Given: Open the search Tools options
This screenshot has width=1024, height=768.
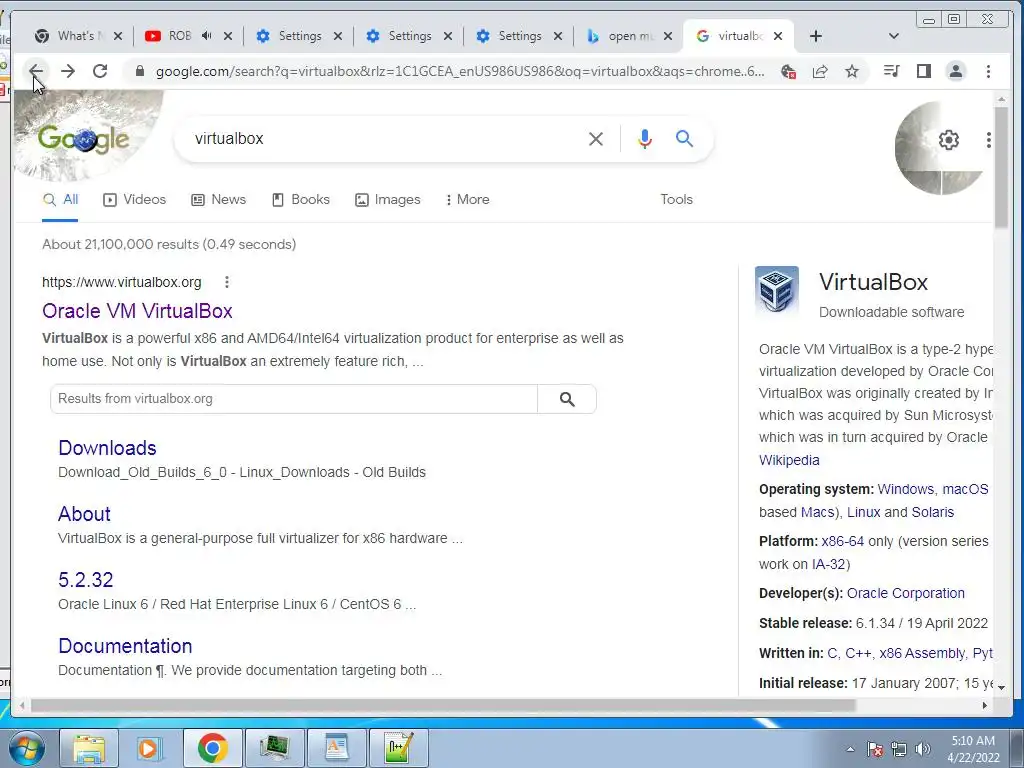Looking at the screenshot, I should pyautogui.click(x=676, y=200).
